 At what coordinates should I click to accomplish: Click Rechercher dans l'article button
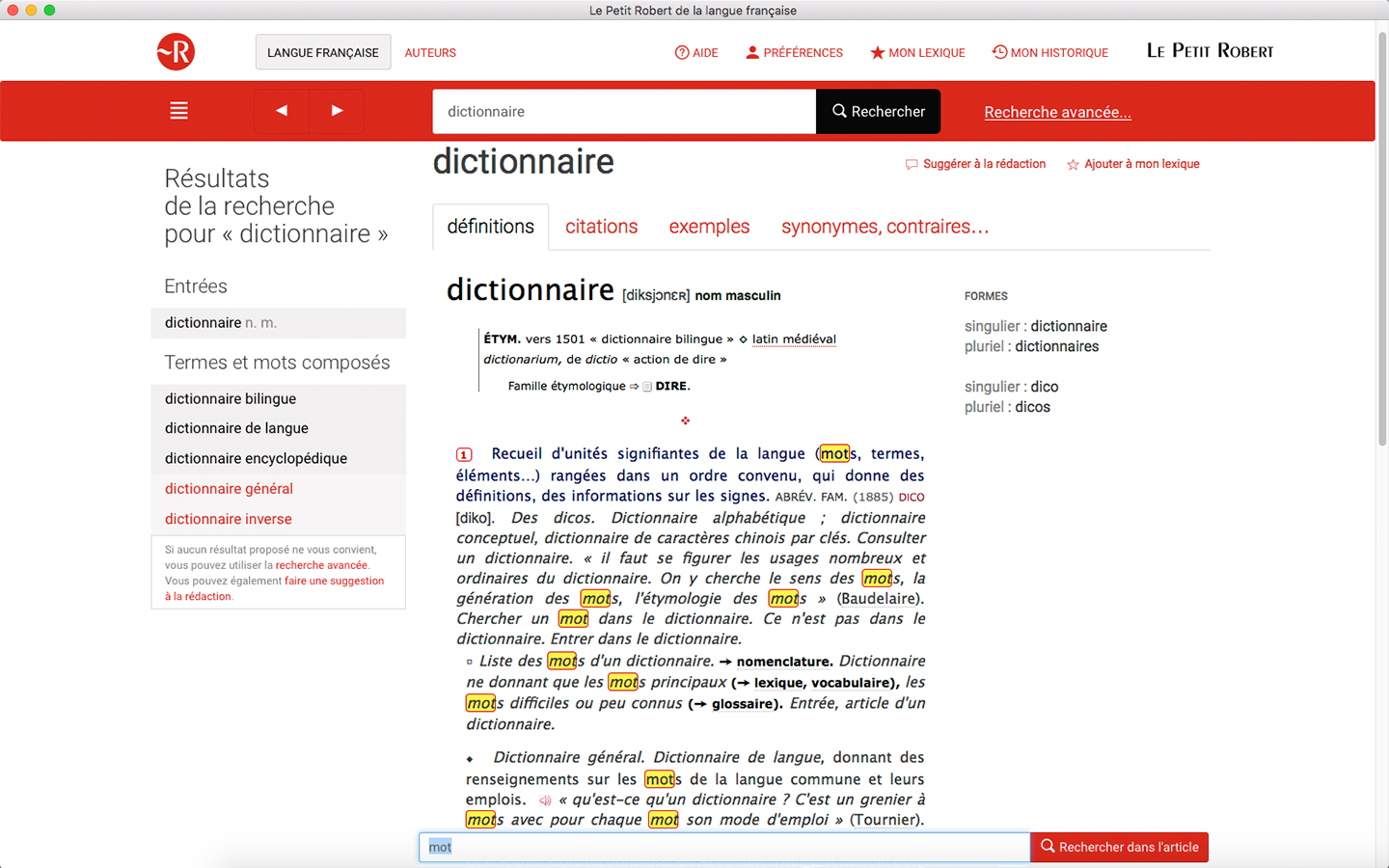click(x=1119, y=847)
